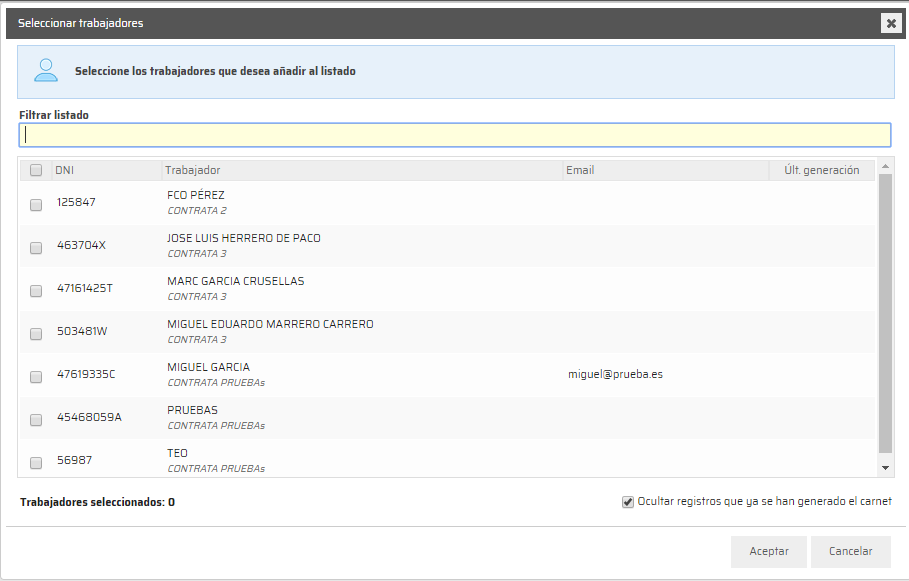Check the box for FCO PÉREZ
The image size is (909, 581).
[x=36, y=204]
